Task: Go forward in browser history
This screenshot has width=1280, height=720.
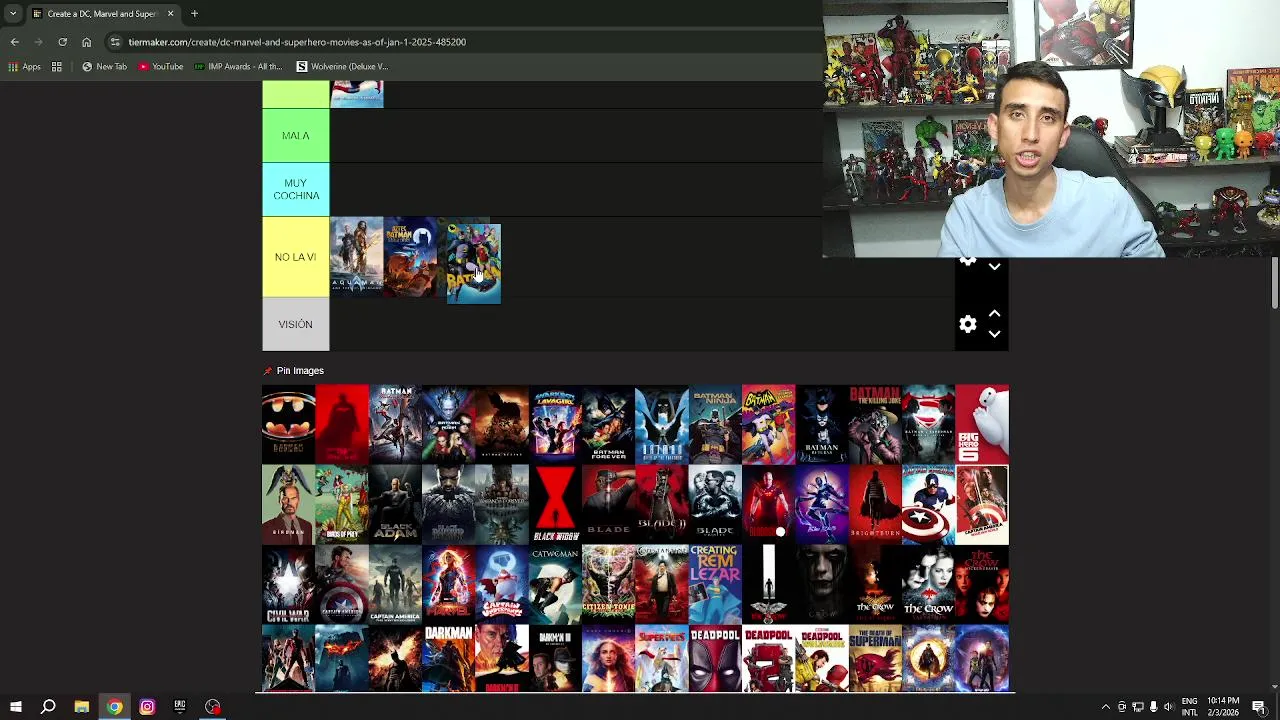Action: click(38, 42)
